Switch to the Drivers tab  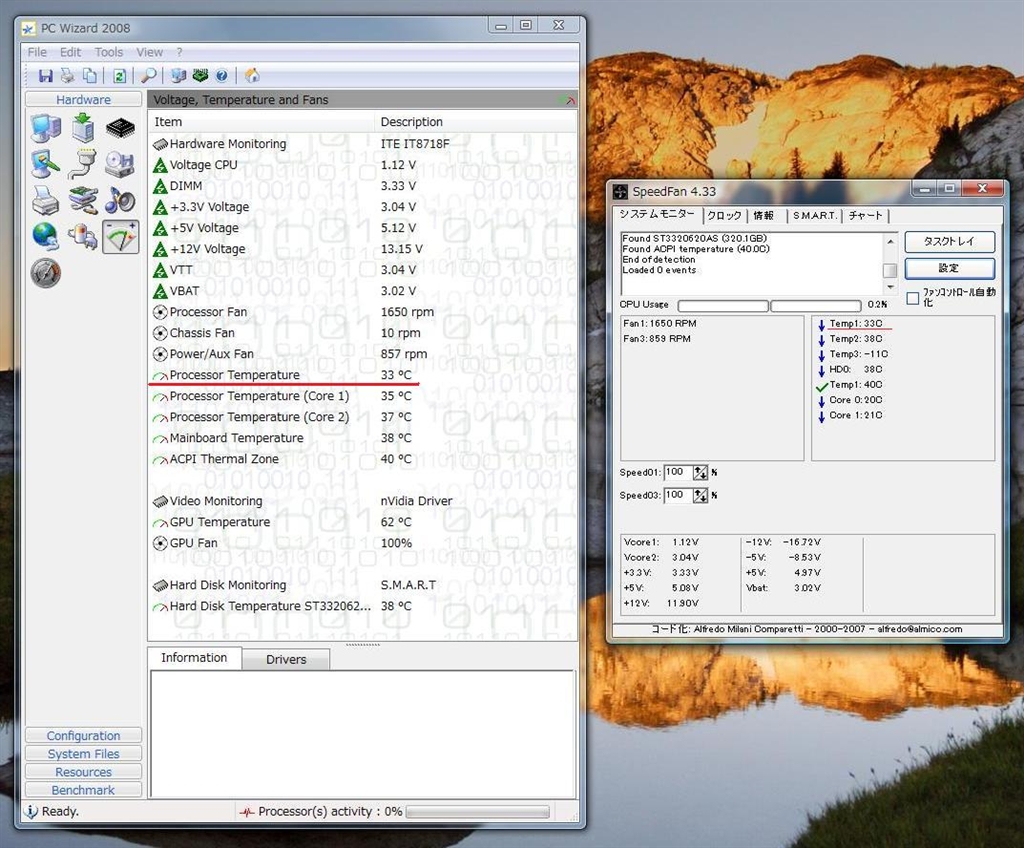(286, 659)
